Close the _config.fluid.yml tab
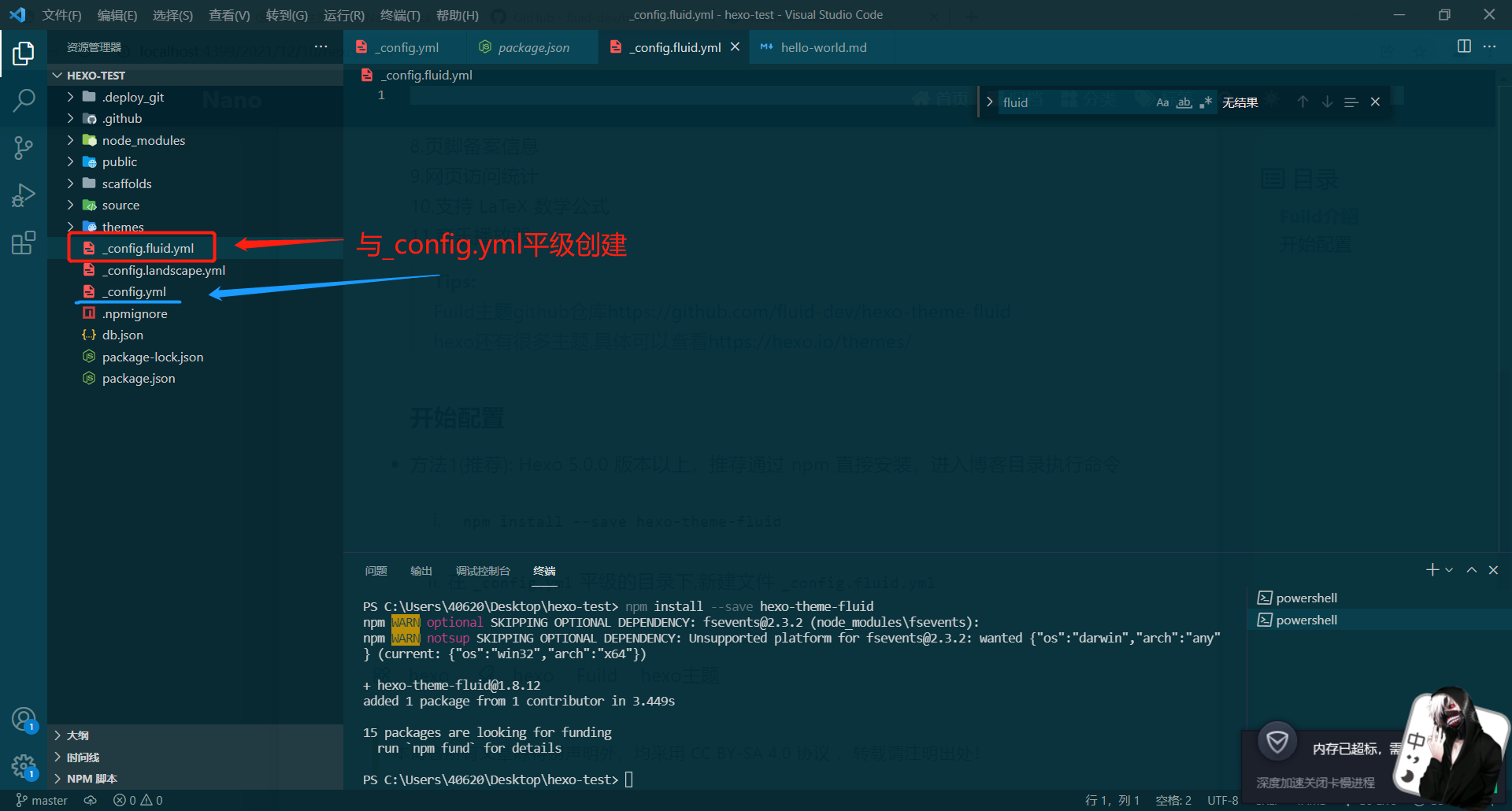Viewport: 1512px width, 811px height. coord(735,47)
